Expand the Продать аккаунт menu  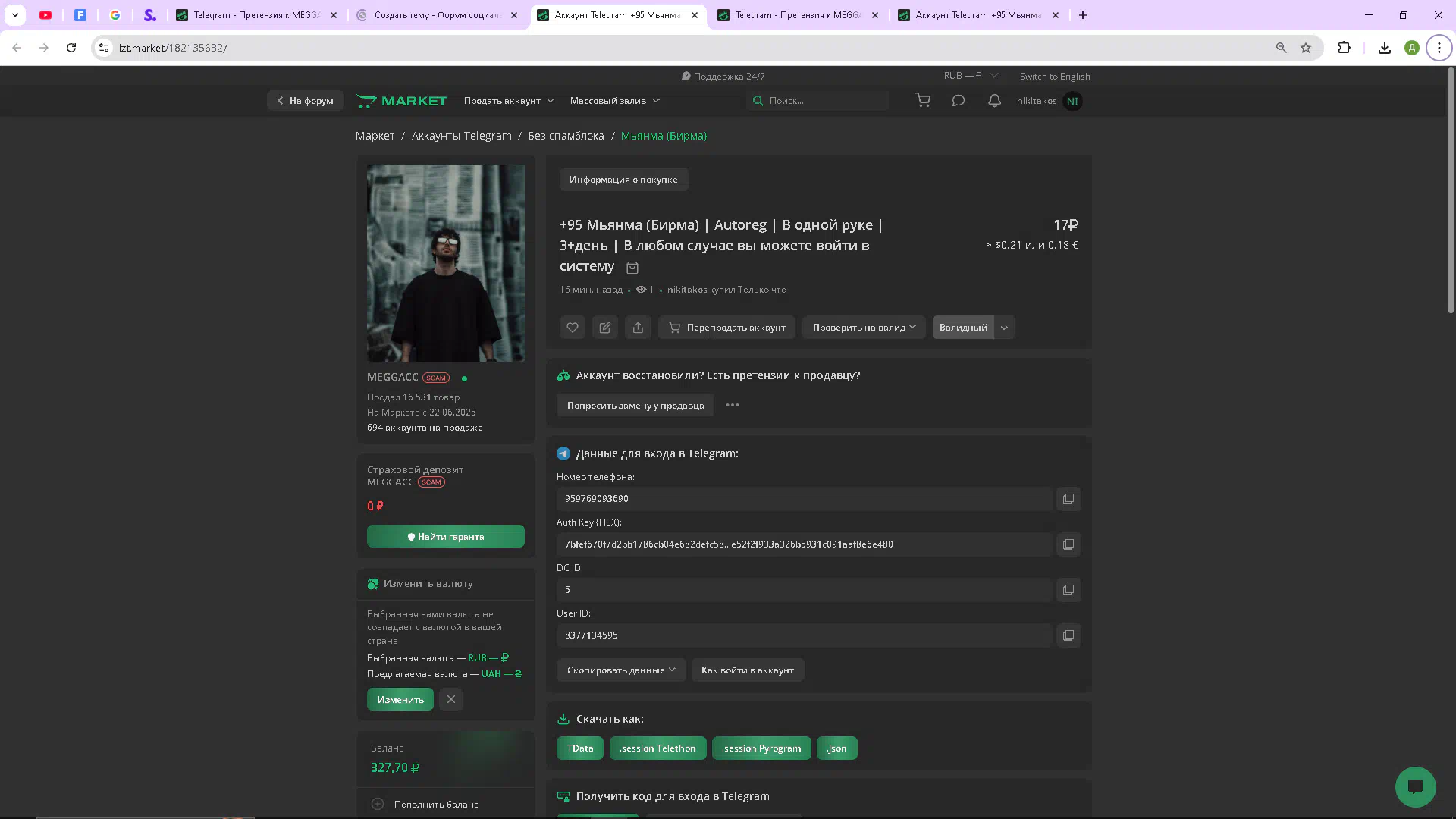pyautogui.click(x=509, y=100)
